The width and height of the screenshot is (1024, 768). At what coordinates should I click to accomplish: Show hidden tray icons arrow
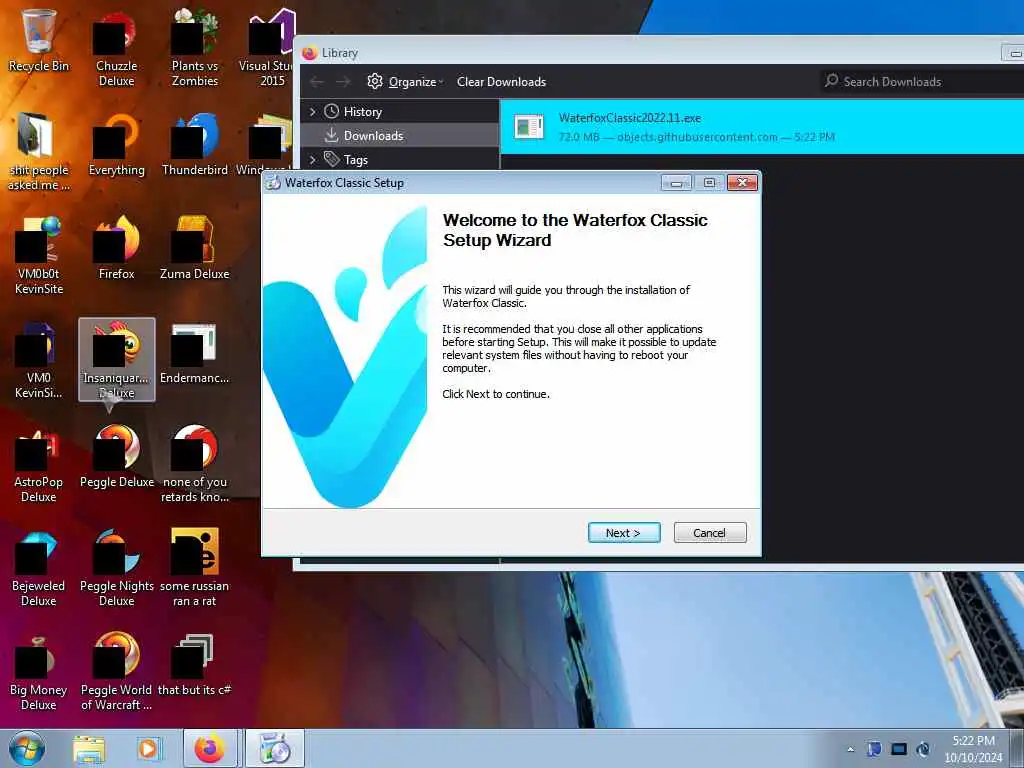[850, 750]
